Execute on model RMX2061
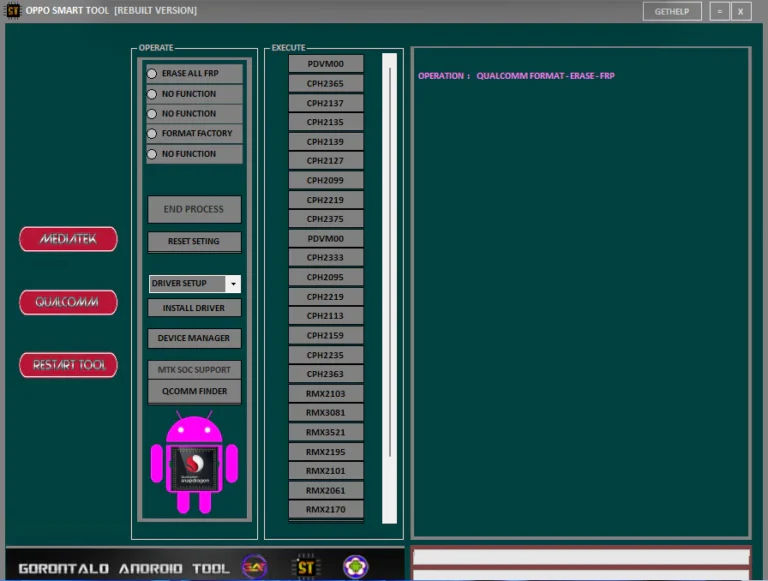The image size is (768, 581). [x=326, y=490]
